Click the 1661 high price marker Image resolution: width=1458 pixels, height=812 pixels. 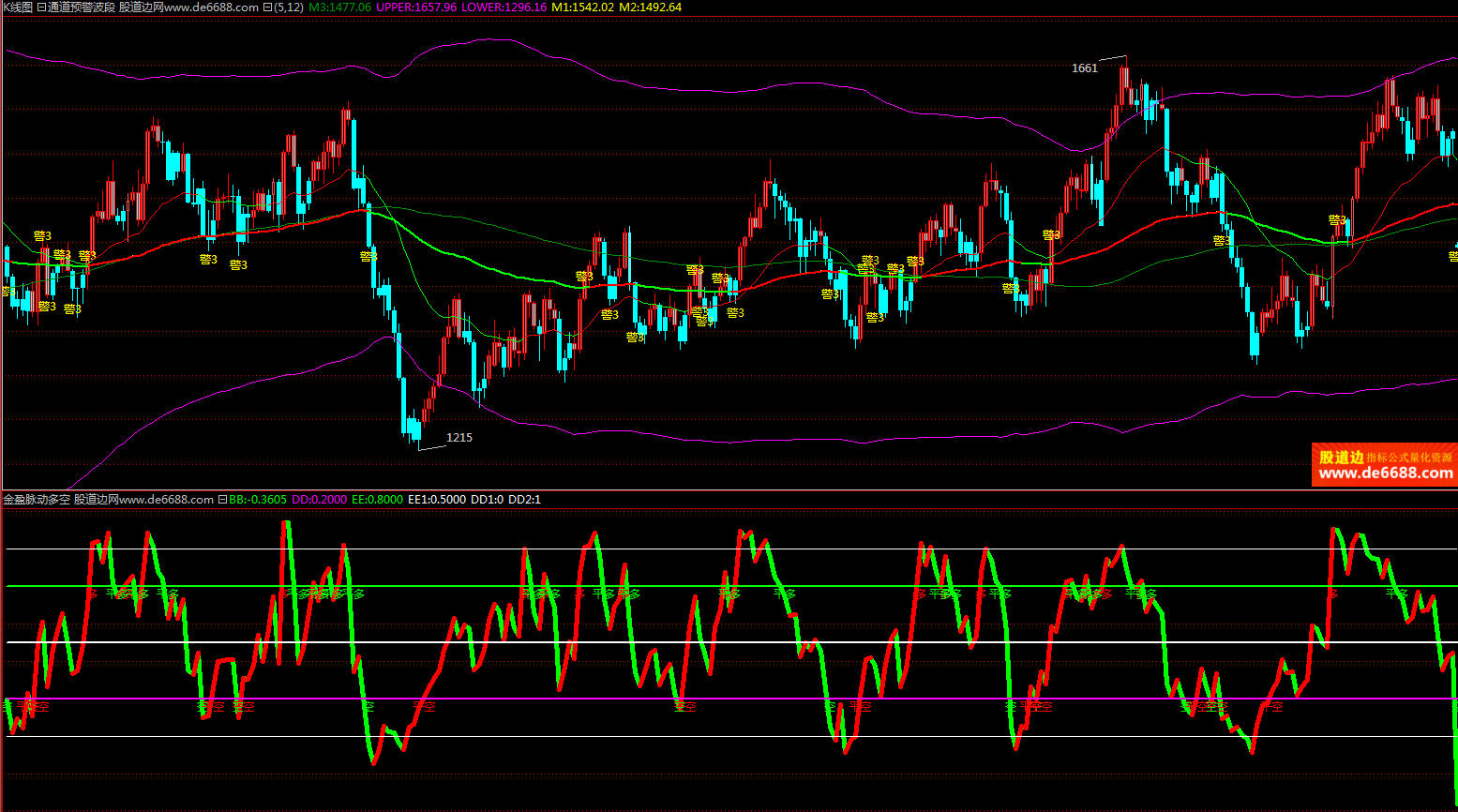(x=1084, y=68)
